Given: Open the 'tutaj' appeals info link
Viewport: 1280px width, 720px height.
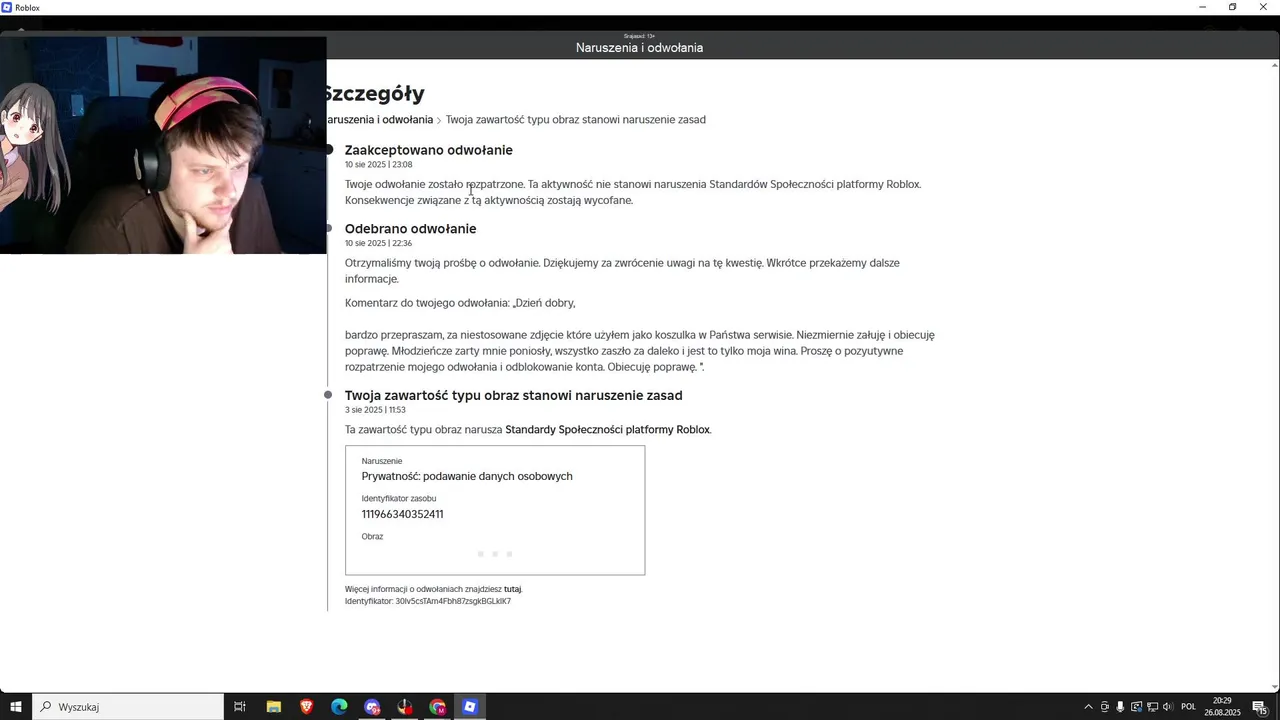Looking at the screenshot, I should pyautogui.click(x=512, y=590).
